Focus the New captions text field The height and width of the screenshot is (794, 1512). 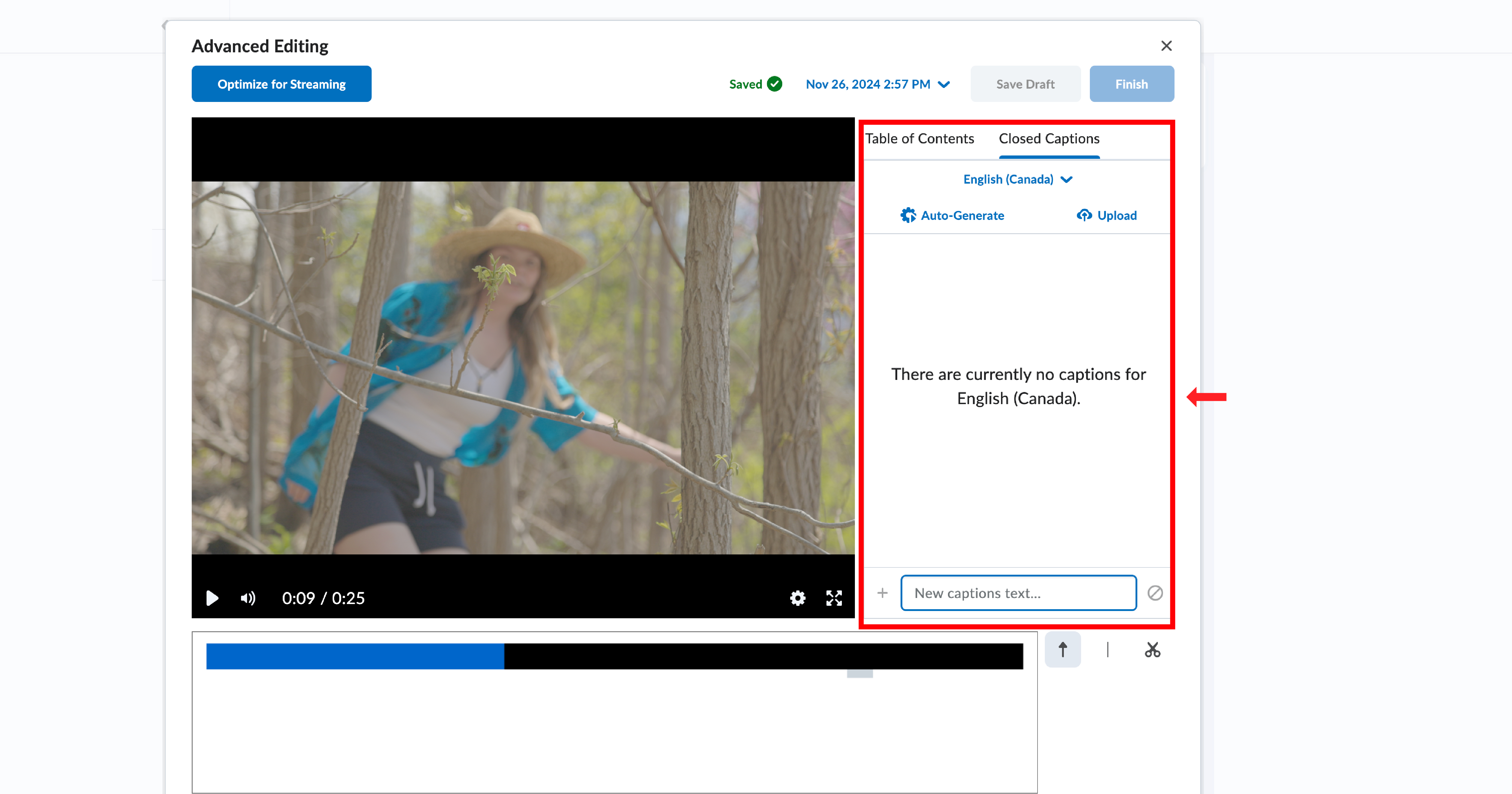click(x=1018, y=593)
